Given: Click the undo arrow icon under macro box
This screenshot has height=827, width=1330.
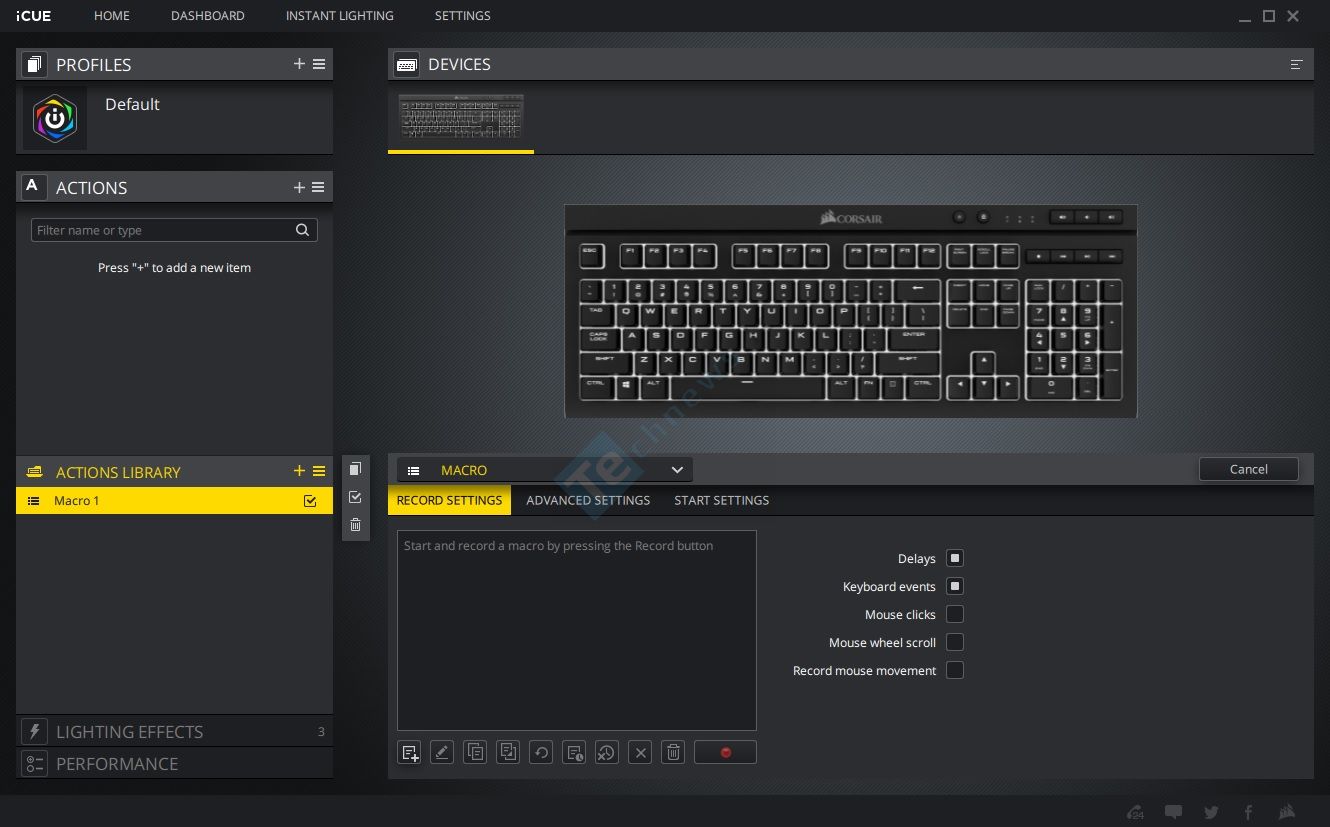Looking at the screenshot, I should [541, 753].
